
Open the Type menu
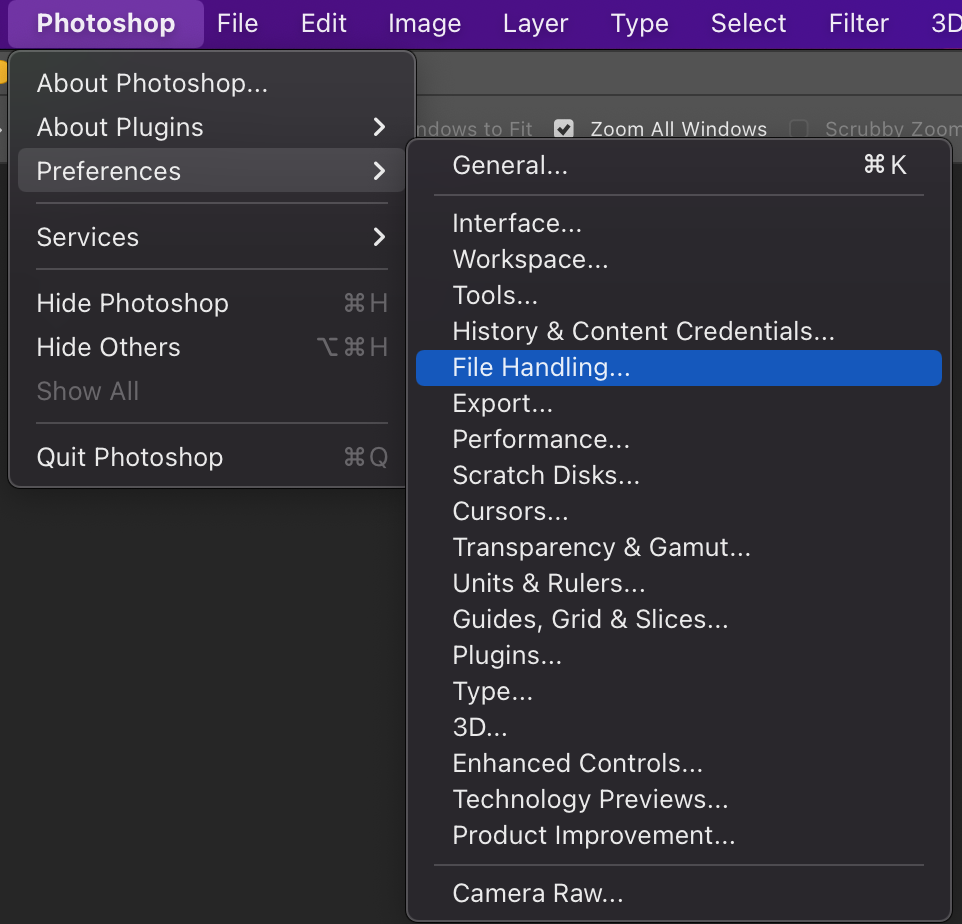639,23
